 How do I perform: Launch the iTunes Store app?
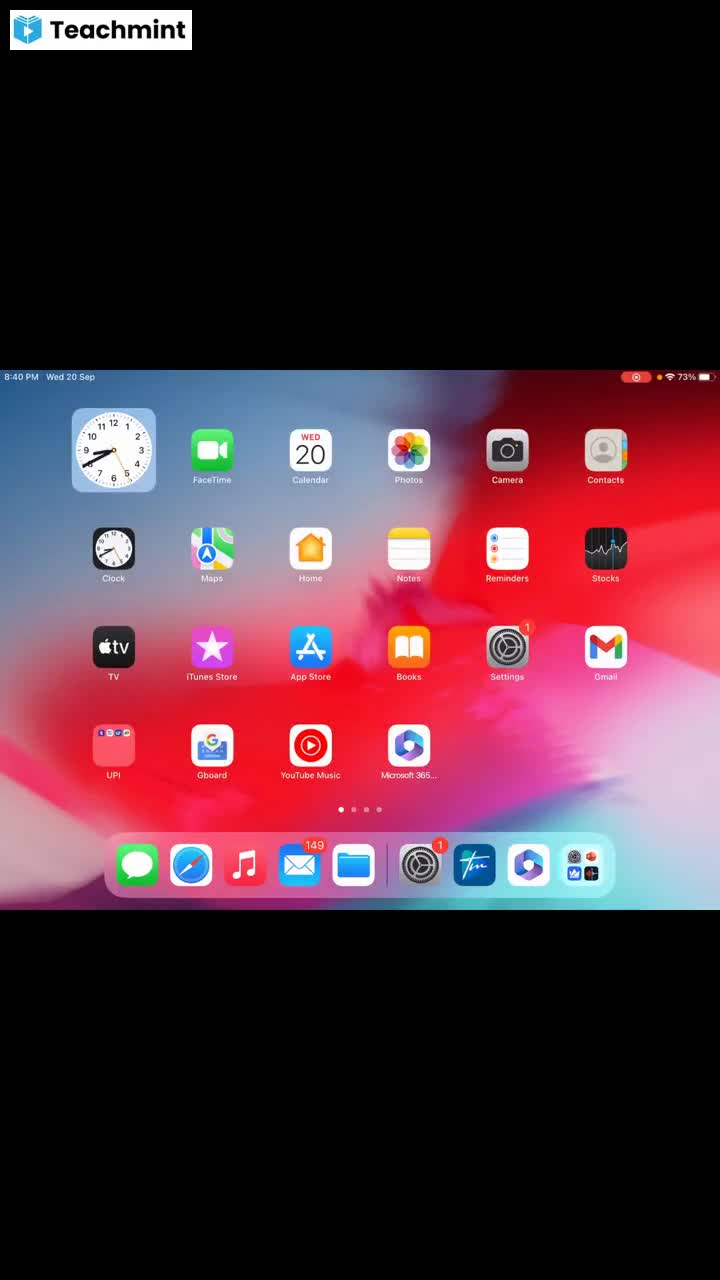(x=212, y=647)
